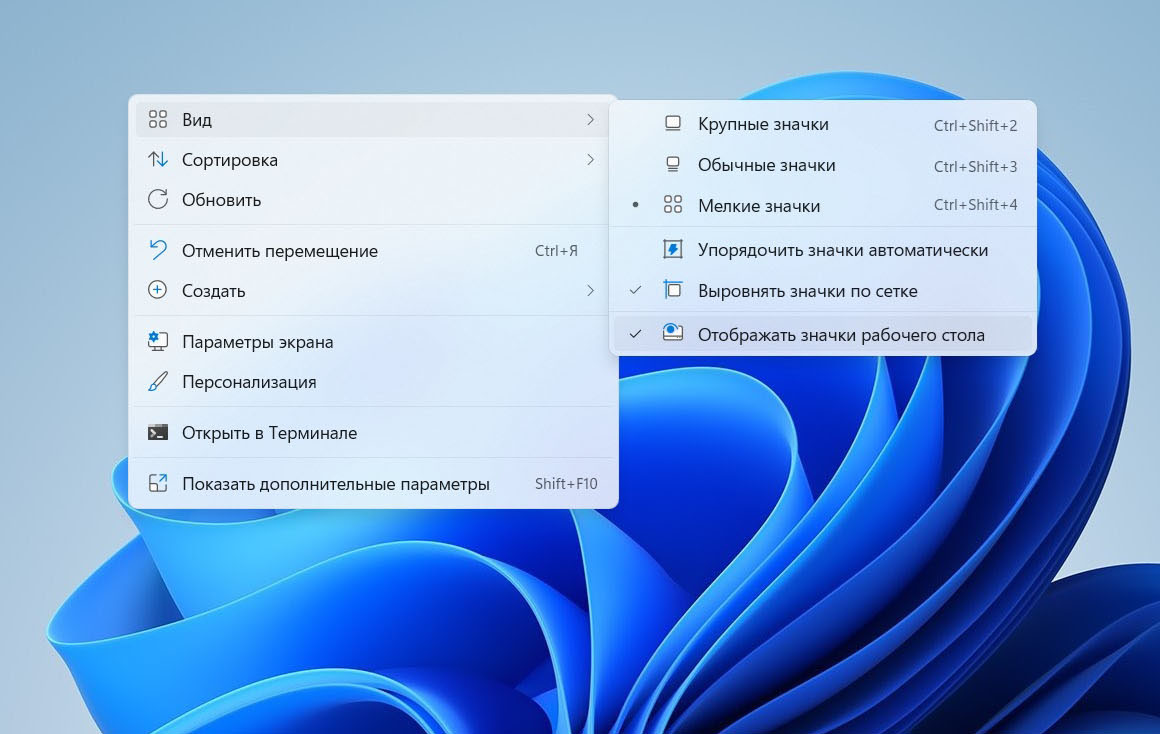The image size is (1160, 734).
Task: Click the four-squares icon beside Вид
Action: click(x=158, y=119)
